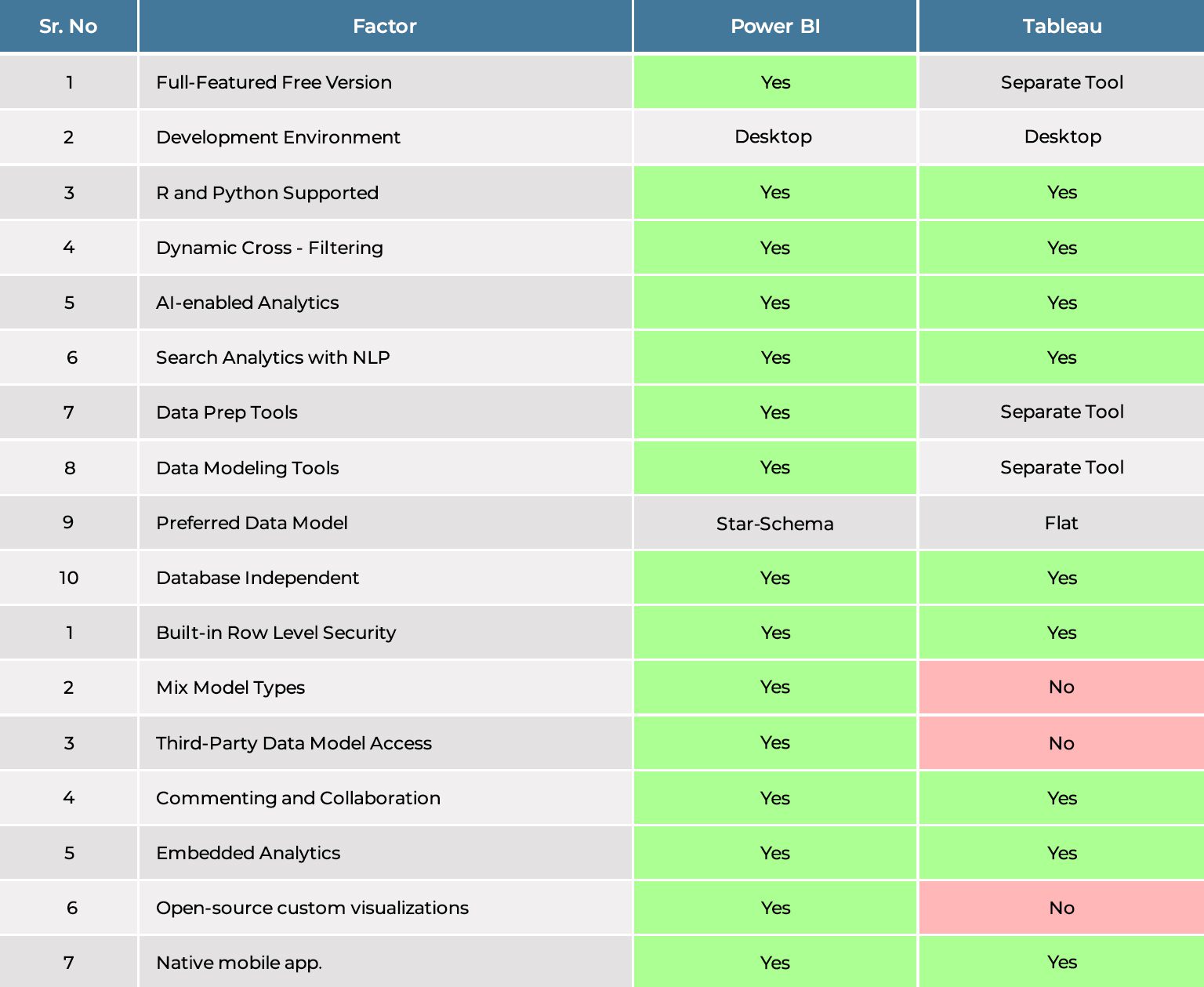Click Power BI 'Yes' for Third-Party Data Model Access

pyautogui.click(x=775, y=742)
